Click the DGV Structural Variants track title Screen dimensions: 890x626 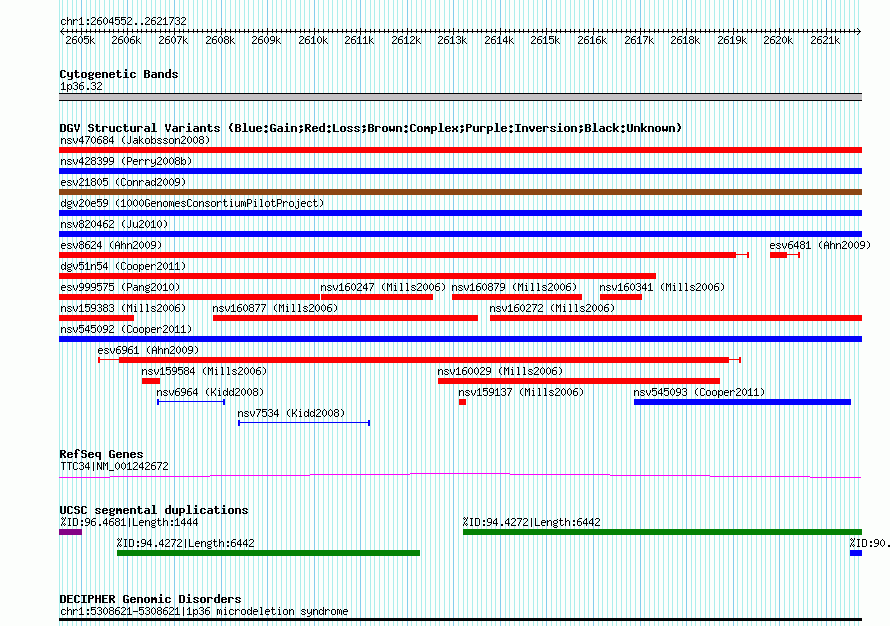pos(371,128)
